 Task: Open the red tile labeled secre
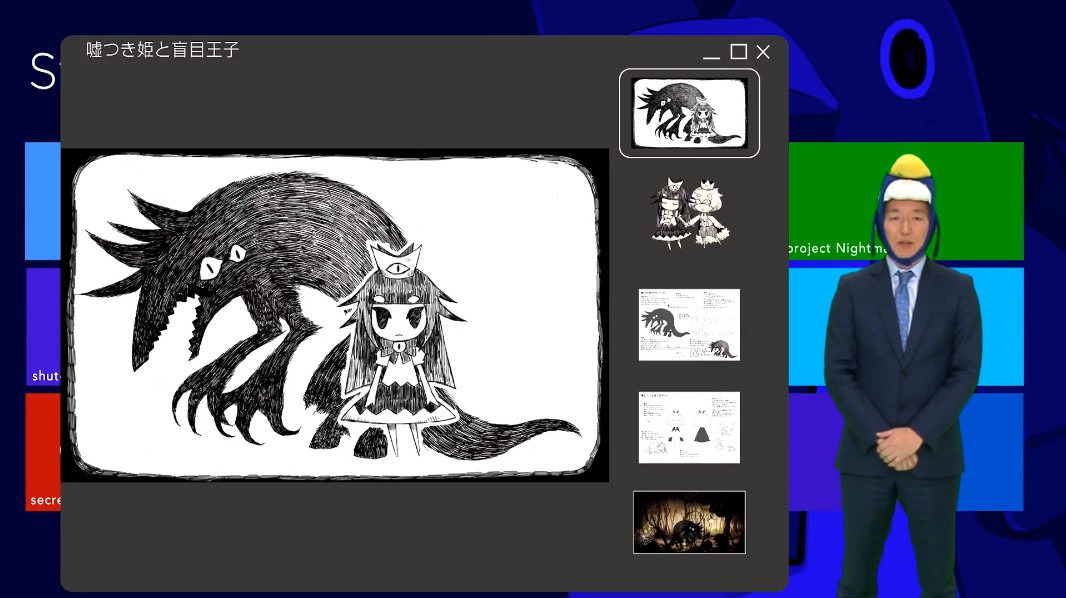point(42,450)
